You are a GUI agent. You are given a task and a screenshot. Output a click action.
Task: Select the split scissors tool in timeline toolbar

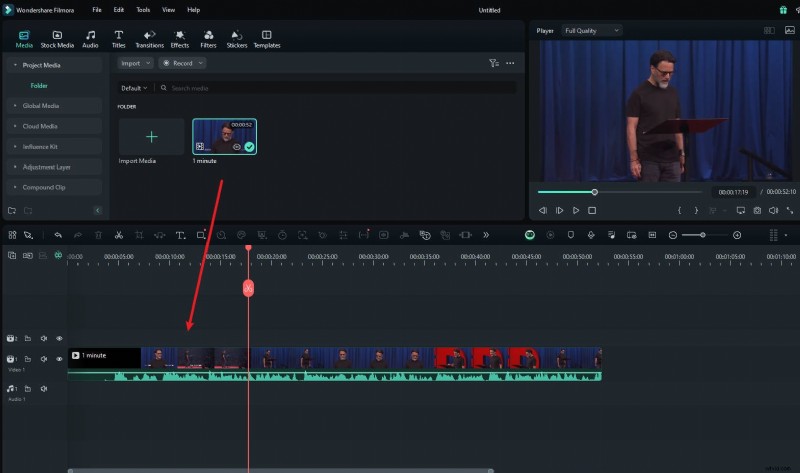click(118, 235)
